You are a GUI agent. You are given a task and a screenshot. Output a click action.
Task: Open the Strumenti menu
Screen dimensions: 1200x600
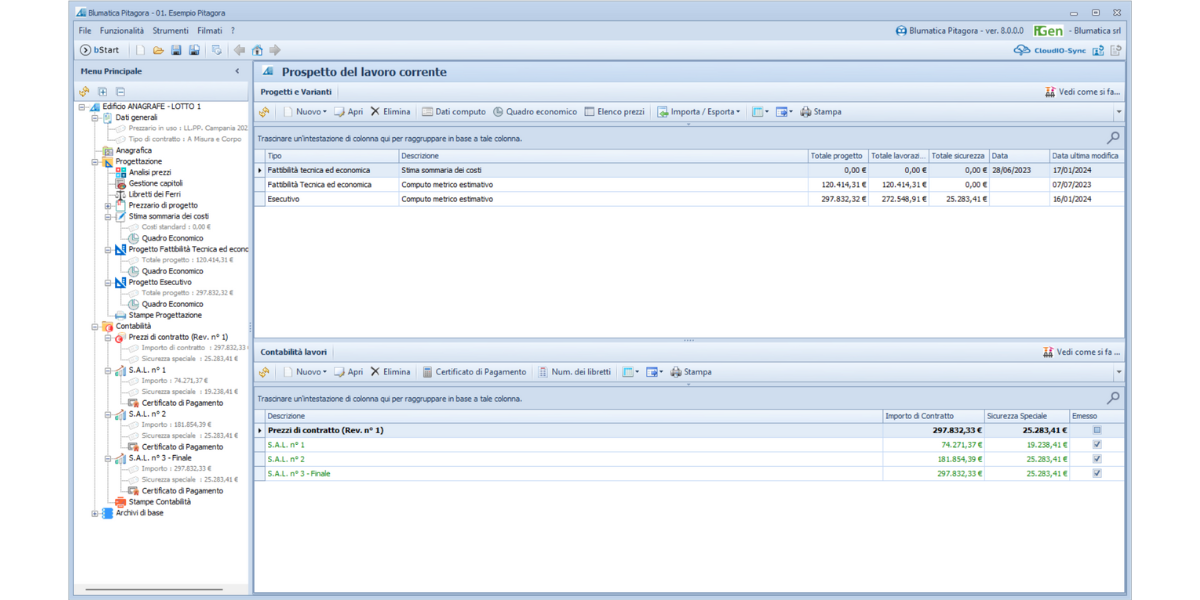pos(170,31)
